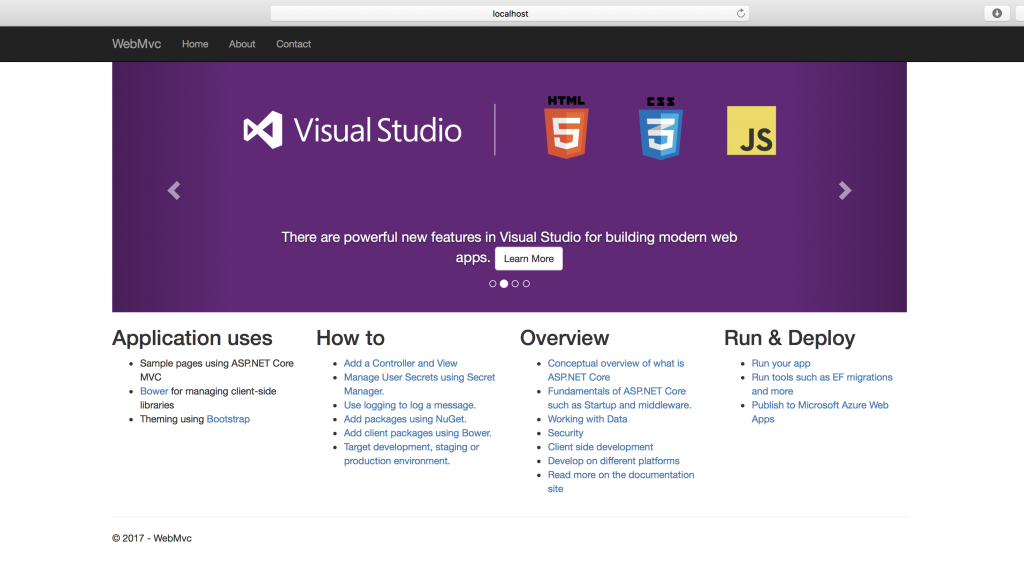Open Working with Data link
This screenshot has height=566, width=1024.
(587, 419)
